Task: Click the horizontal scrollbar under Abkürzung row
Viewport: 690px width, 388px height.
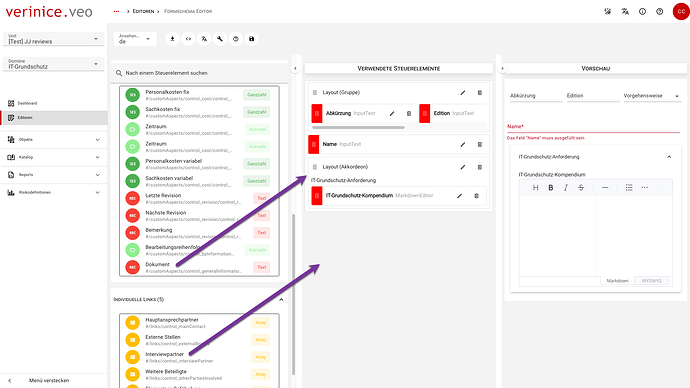Action: pyautogui.click(x=358, y=128)
